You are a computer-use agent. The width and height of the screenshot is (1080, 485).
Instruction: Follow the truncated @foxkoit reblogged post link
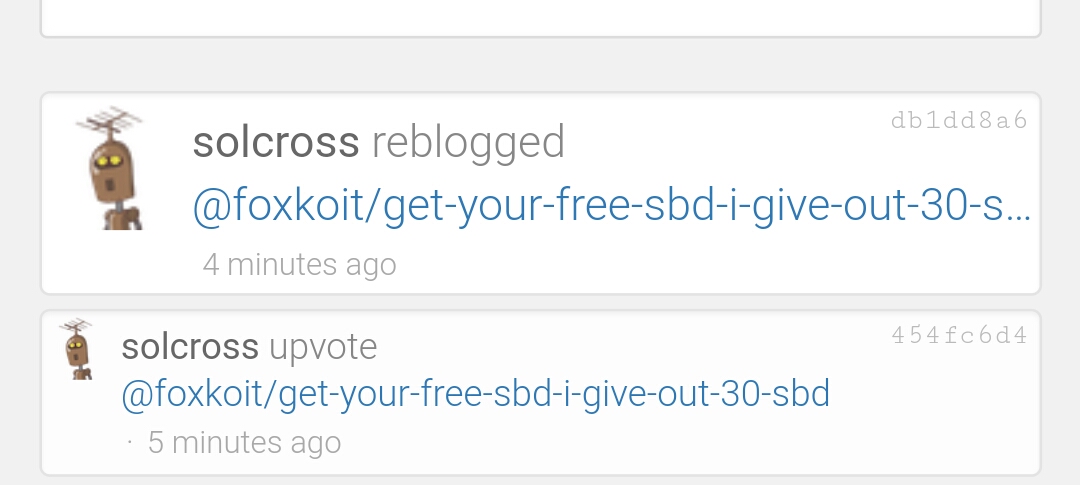tap(612, 206)
